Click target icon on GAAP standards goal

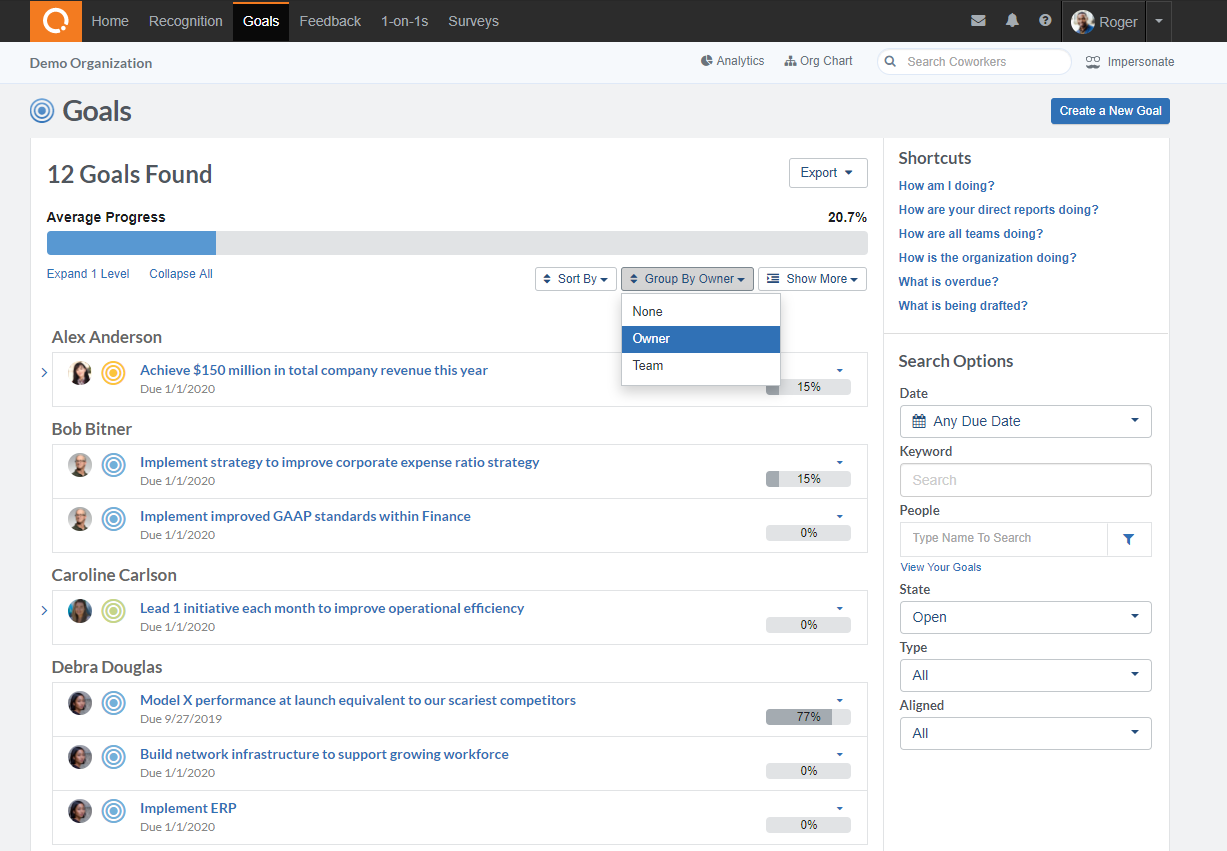coord(114,519)
